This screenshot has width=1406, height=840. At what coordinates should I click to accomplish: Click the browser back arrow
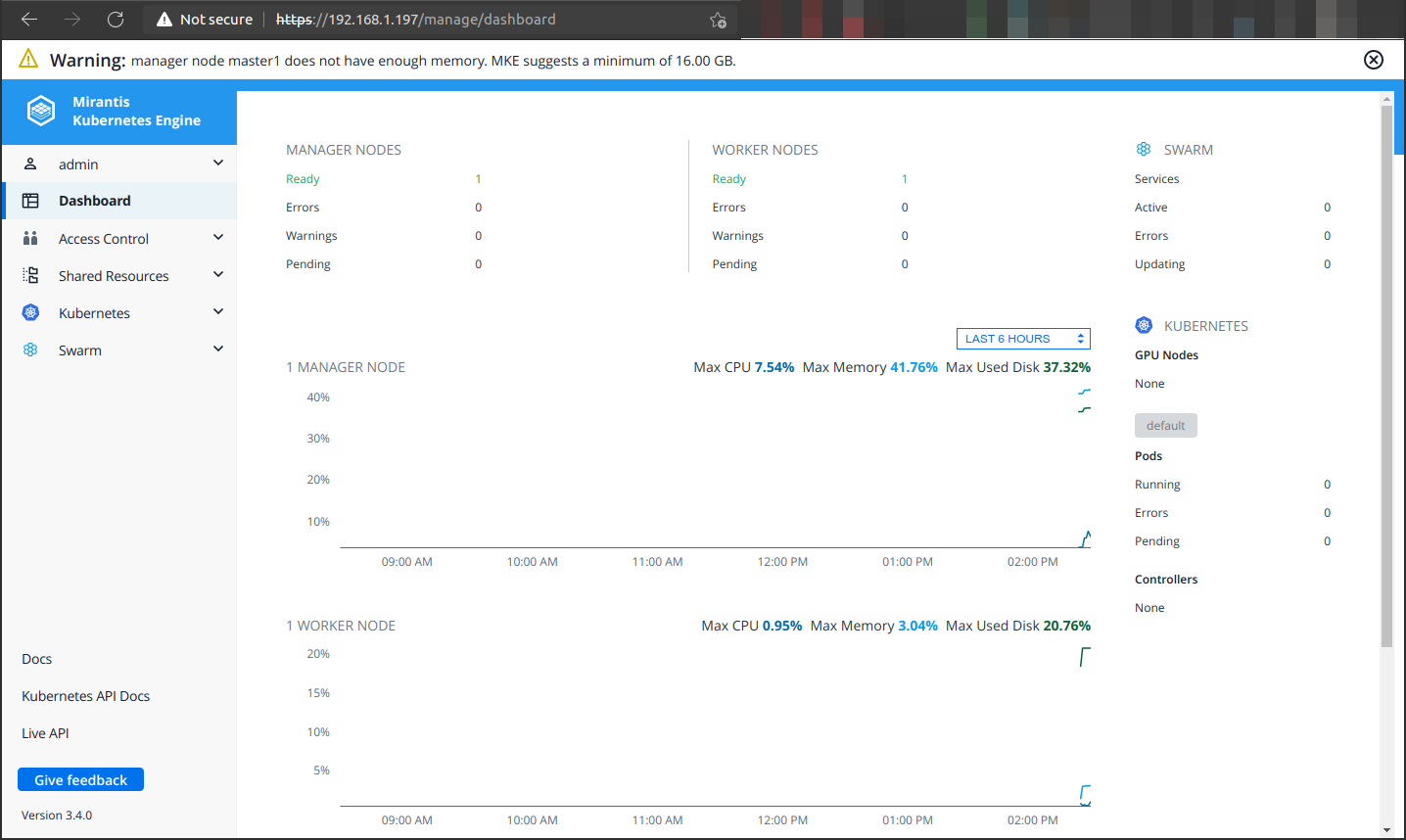29,20
